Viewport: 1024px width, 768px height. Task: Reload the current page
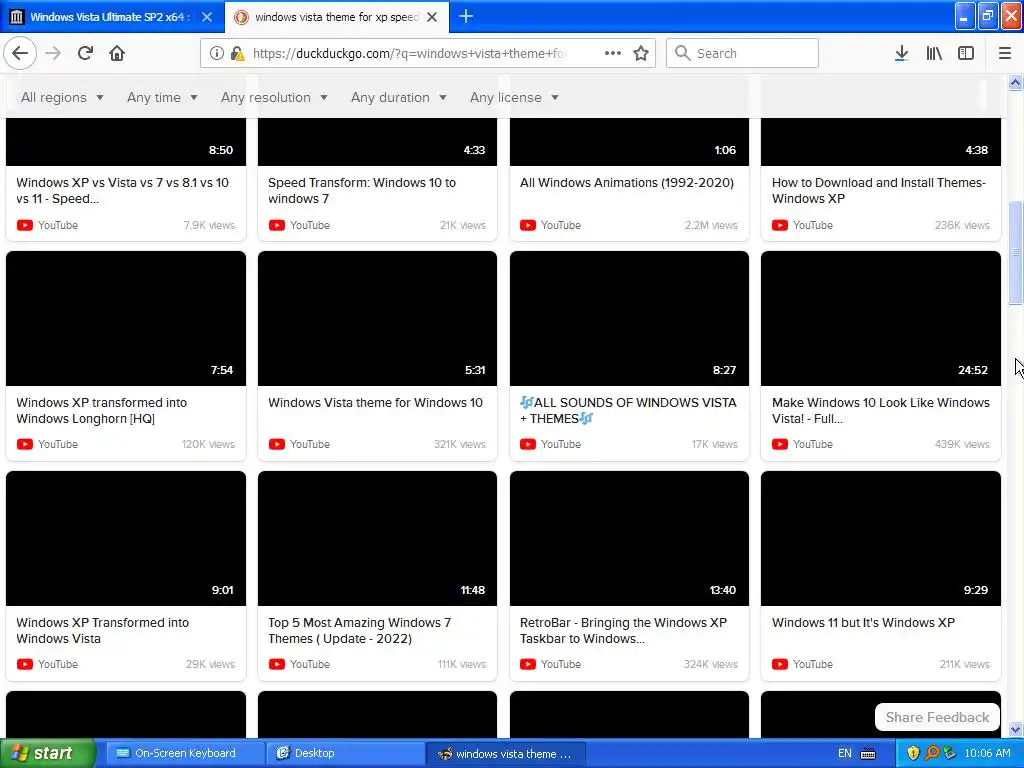(85, 53)
